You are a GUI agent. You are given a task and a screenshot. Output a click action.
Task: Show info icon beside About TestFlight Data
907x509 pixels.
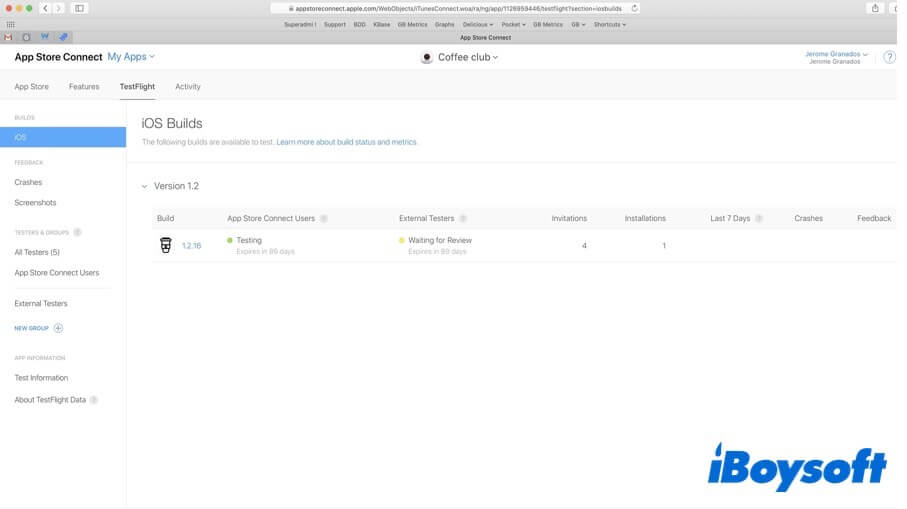(x=94, y=400)
